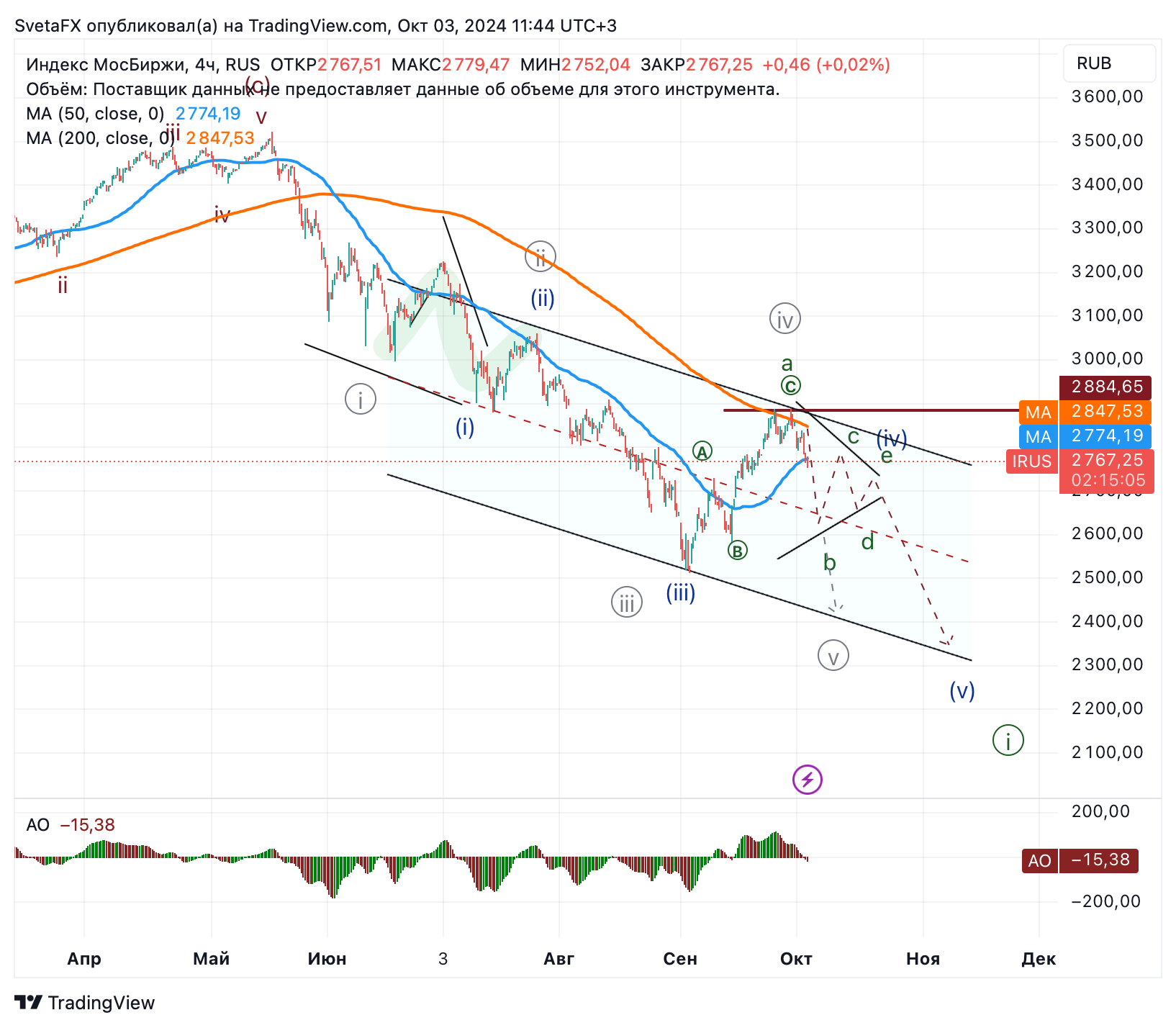
Task: Click the red IRUS price tag on the axis
Action: pyautogui.click(x=1033, y=461)
